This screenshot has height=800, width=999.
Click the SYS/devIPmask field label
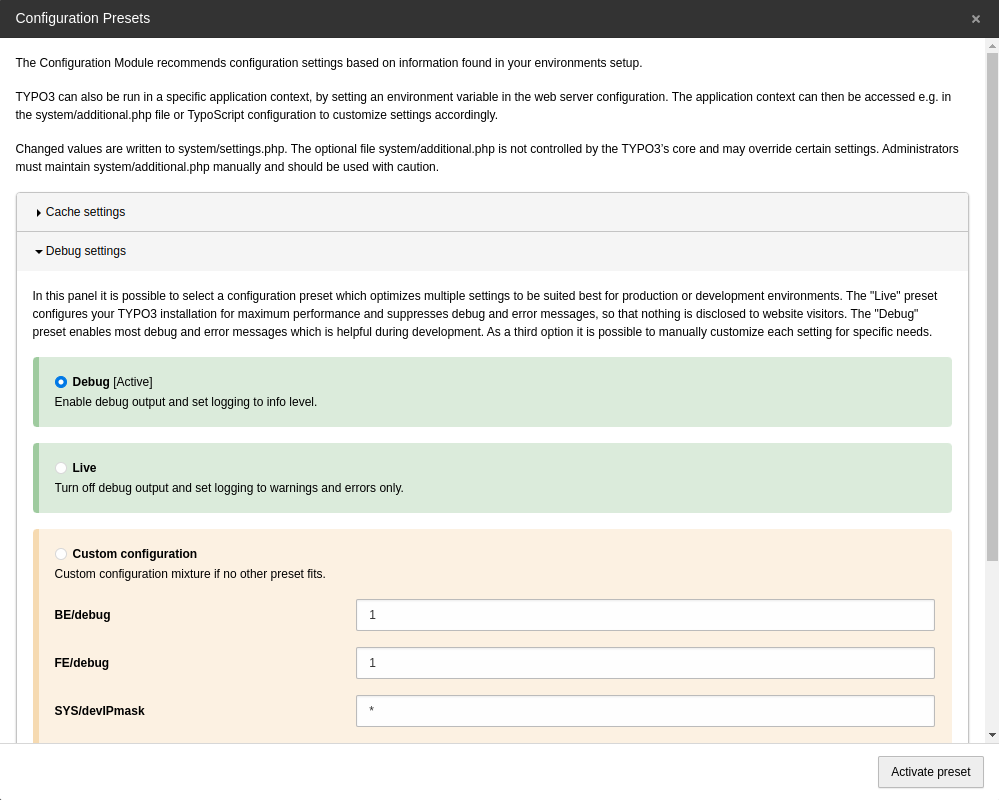pos(99,711)
